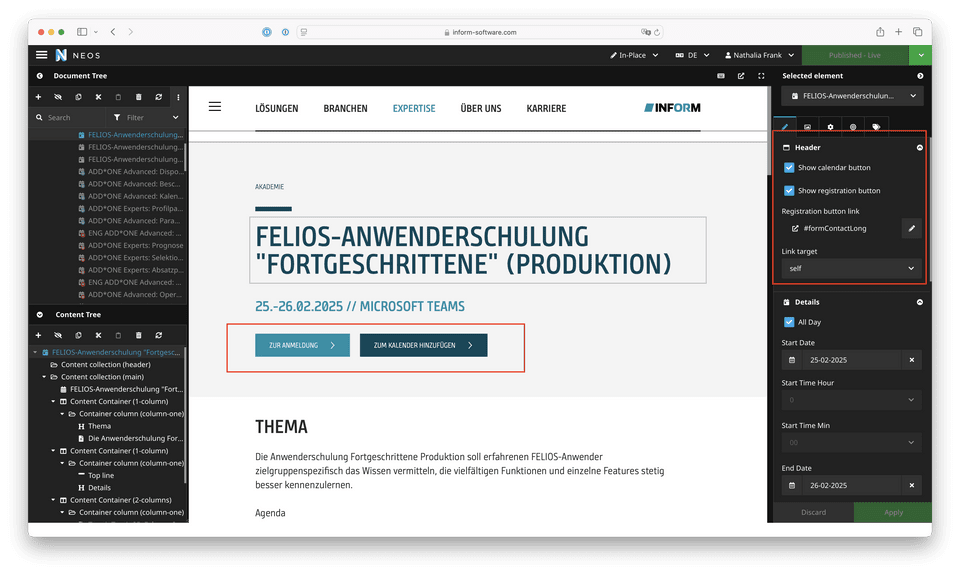The image size is (960, 574).
Task: Cut the selected node in Content Tree toolbar
Action: (98, 335)
